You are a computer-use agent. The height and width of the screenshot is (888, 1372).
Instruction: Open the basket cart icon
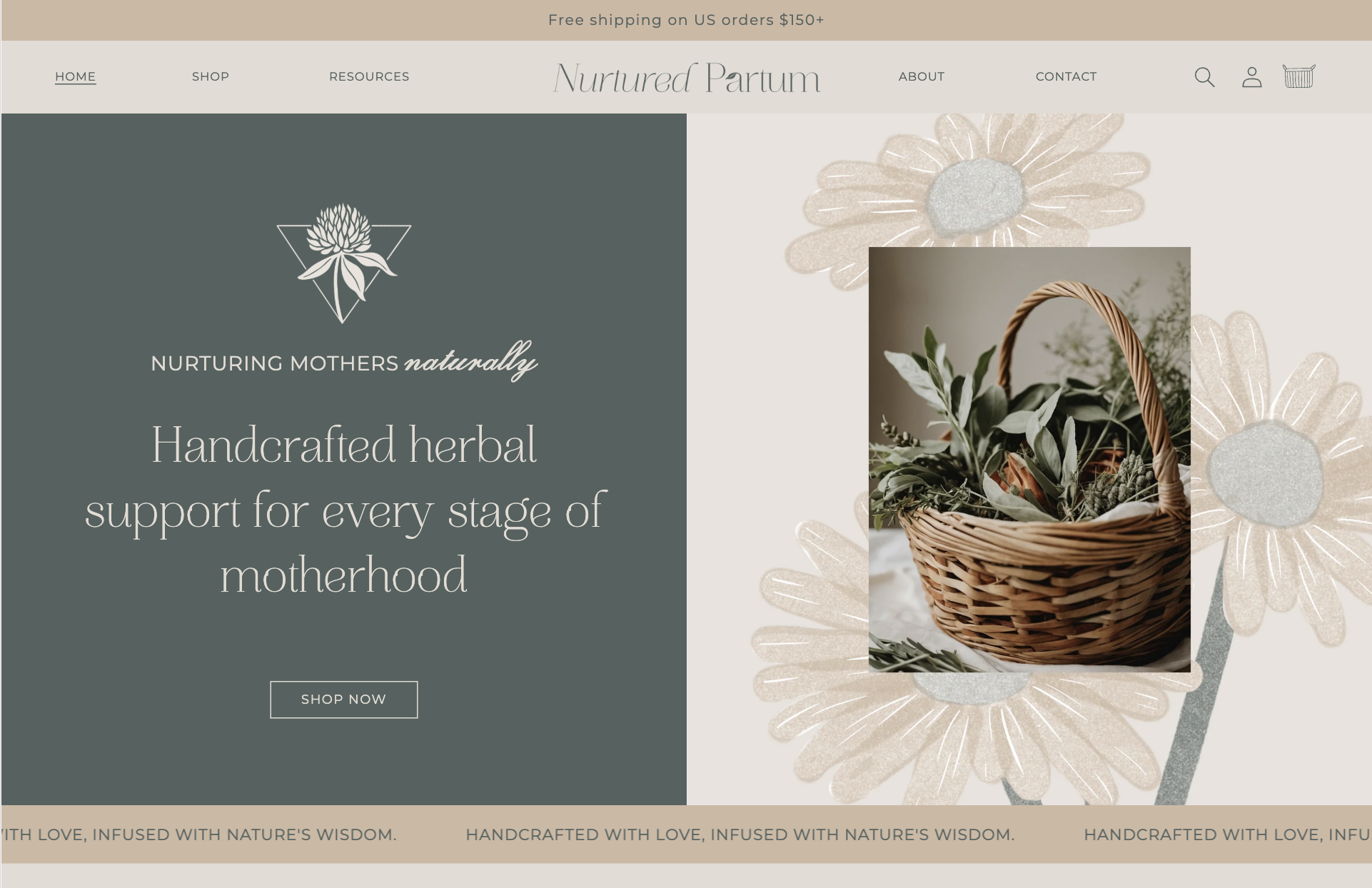point(1298,76)
